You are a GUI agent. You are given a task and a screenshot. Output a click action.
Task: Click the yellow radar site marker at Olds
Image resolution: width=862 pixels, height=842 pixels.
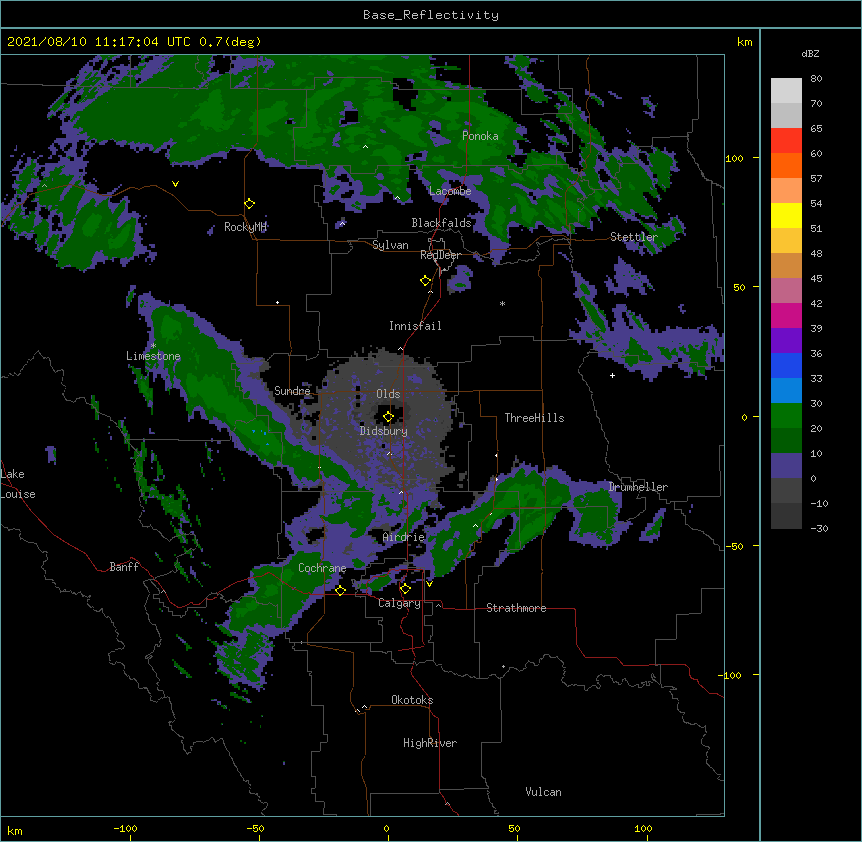pyautogui.click(x=388, y=416)
